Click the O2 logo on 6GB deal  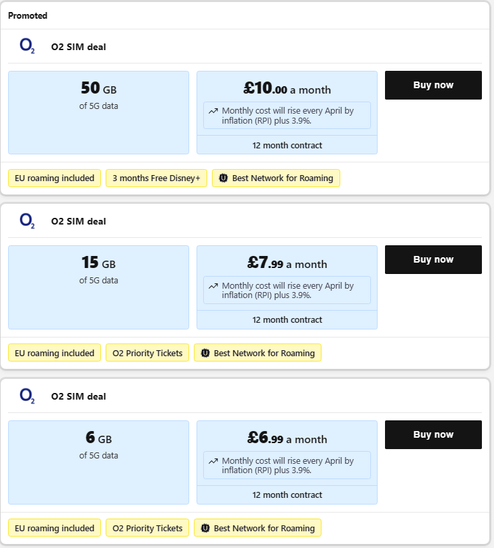(27, 396)
